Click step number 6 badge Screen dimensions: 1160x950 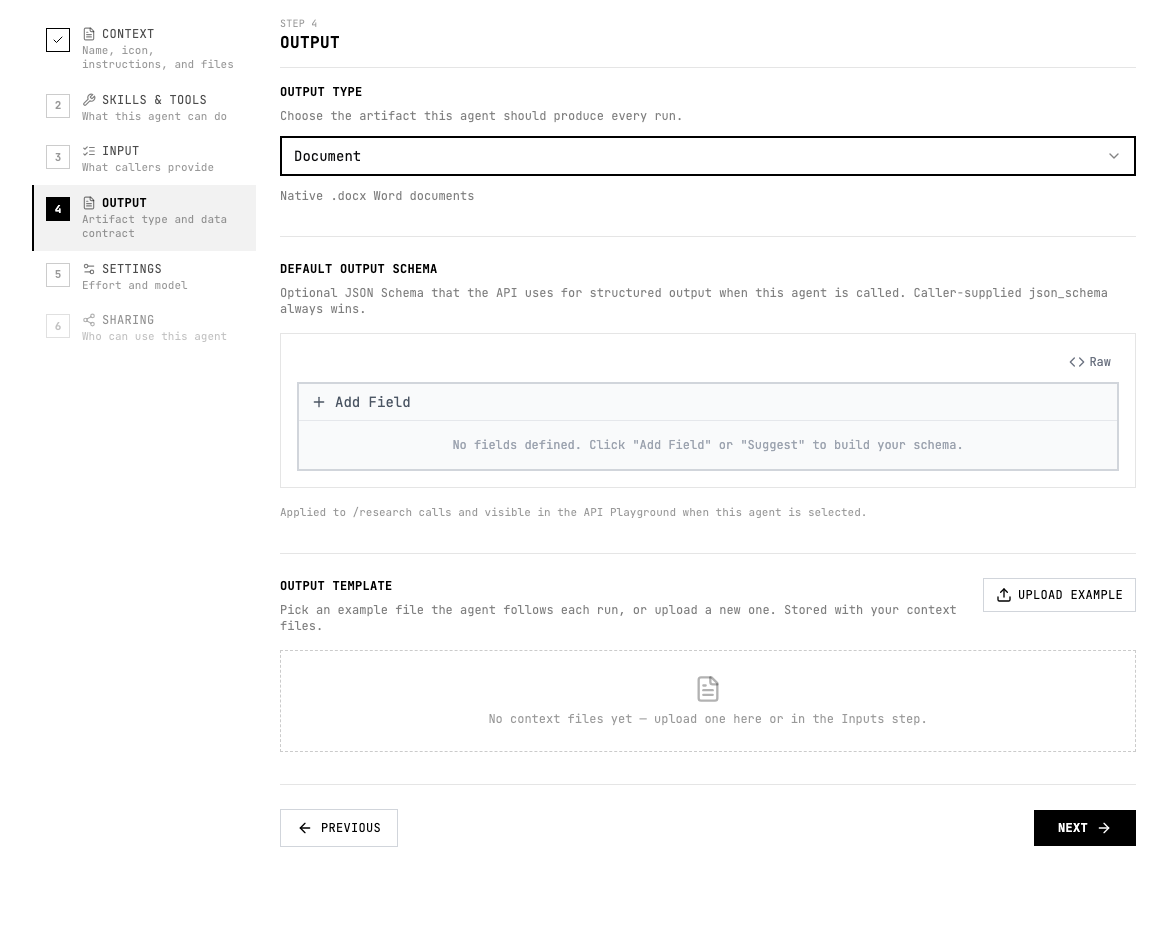point(58,326)
